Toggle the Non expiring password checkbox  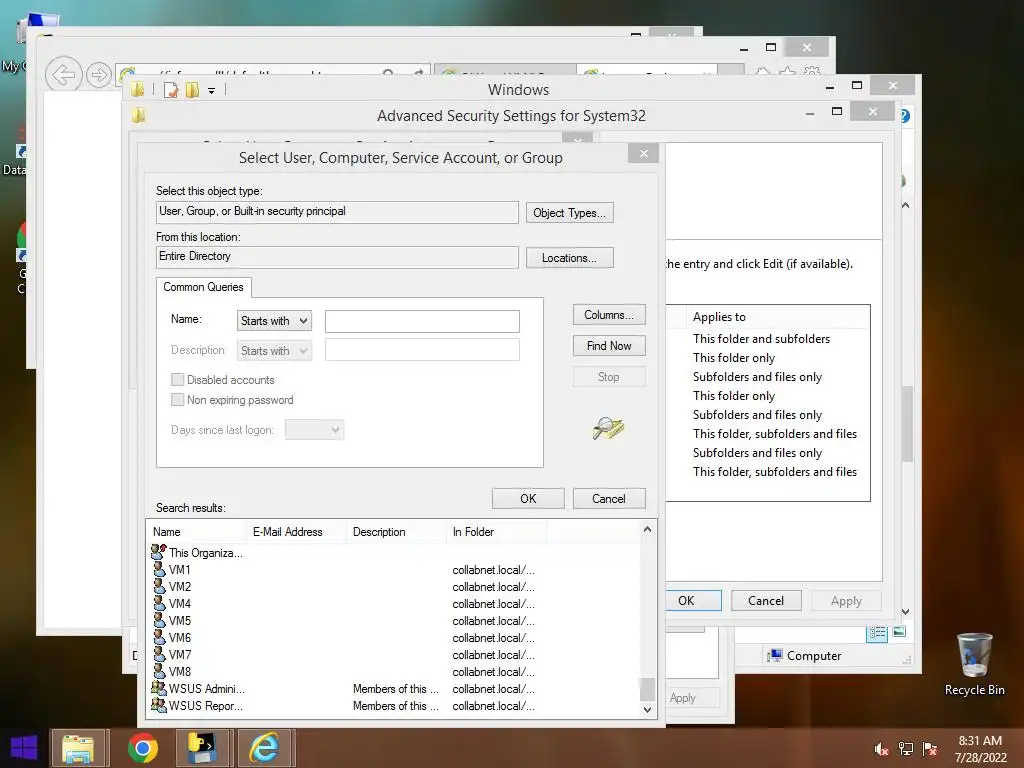point(177,400)
